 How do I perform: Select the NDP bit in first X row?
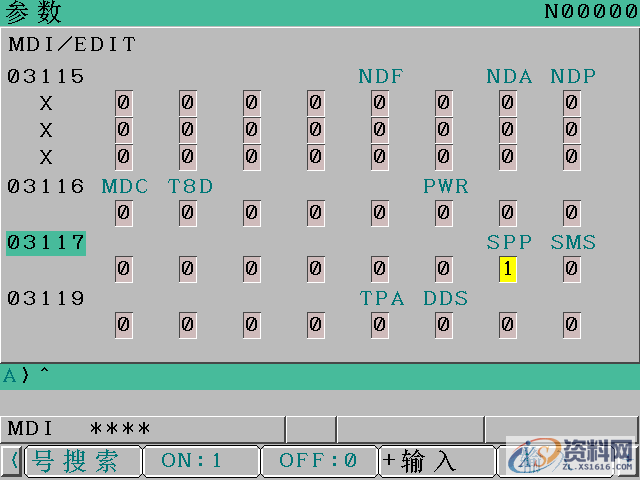(x=572, y=102)
